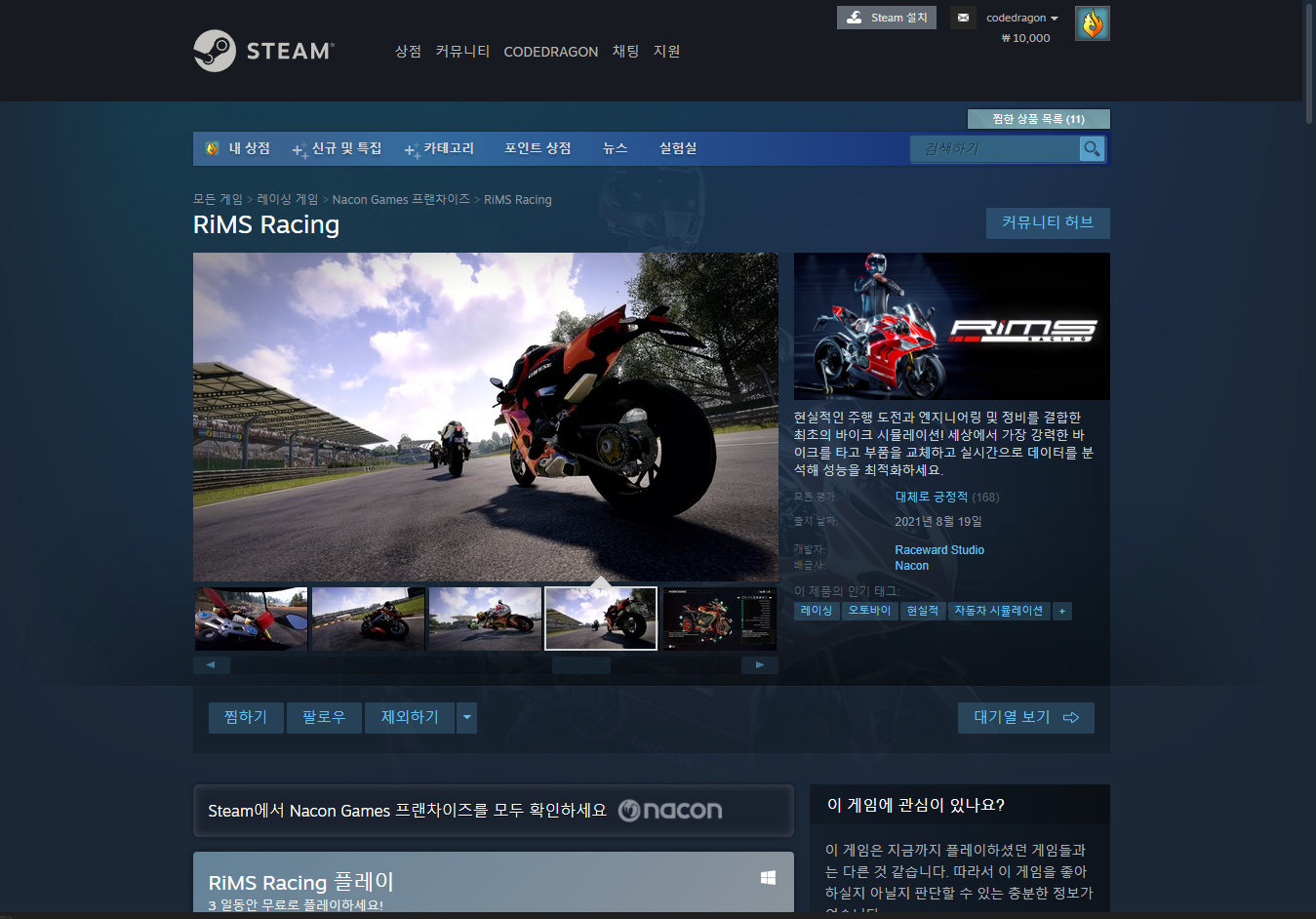
Task: Click the 오토바이 tag
Action: [869, 611]
